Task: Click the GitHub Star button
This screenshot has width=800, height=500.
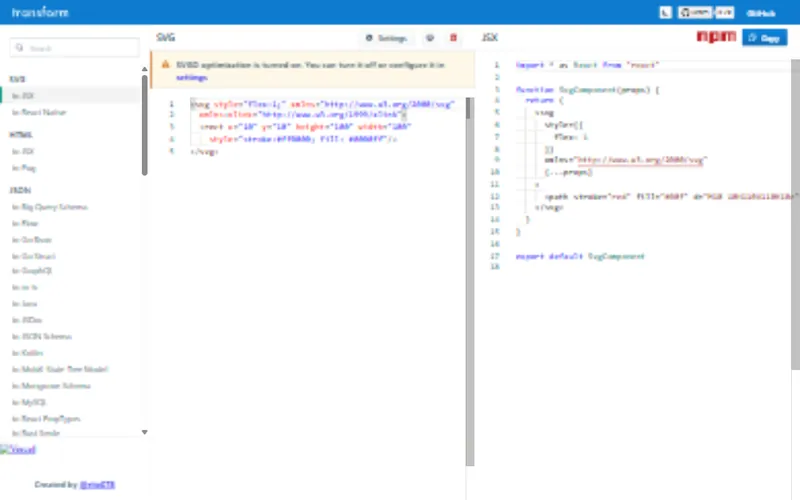Action: tap(695, 12)
